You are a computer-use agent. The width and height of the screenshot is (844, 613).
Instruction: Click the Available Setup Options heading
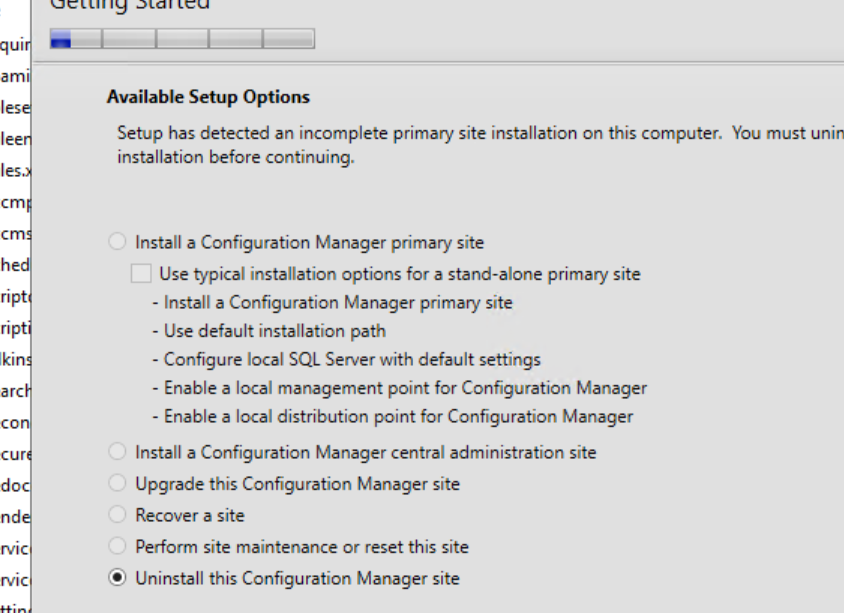(x=208, y=97)
